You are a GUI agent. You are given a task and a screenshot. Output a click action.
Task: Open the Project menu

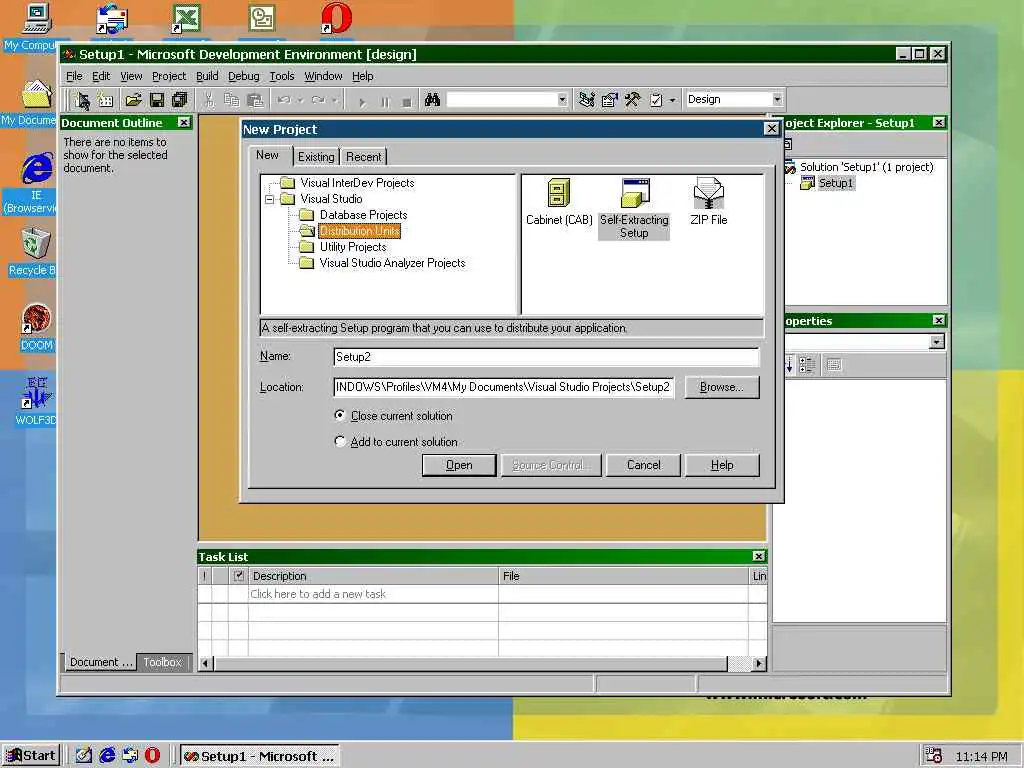(169, 76)
